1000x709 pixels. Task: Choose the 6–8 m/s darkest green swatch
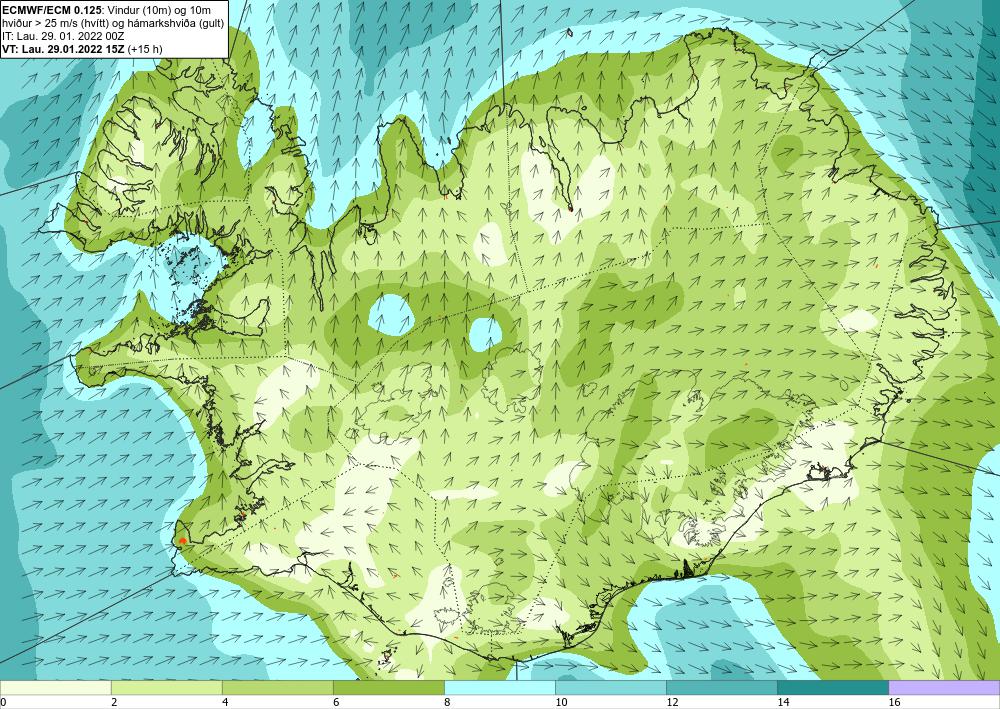(x=388, y=687)
